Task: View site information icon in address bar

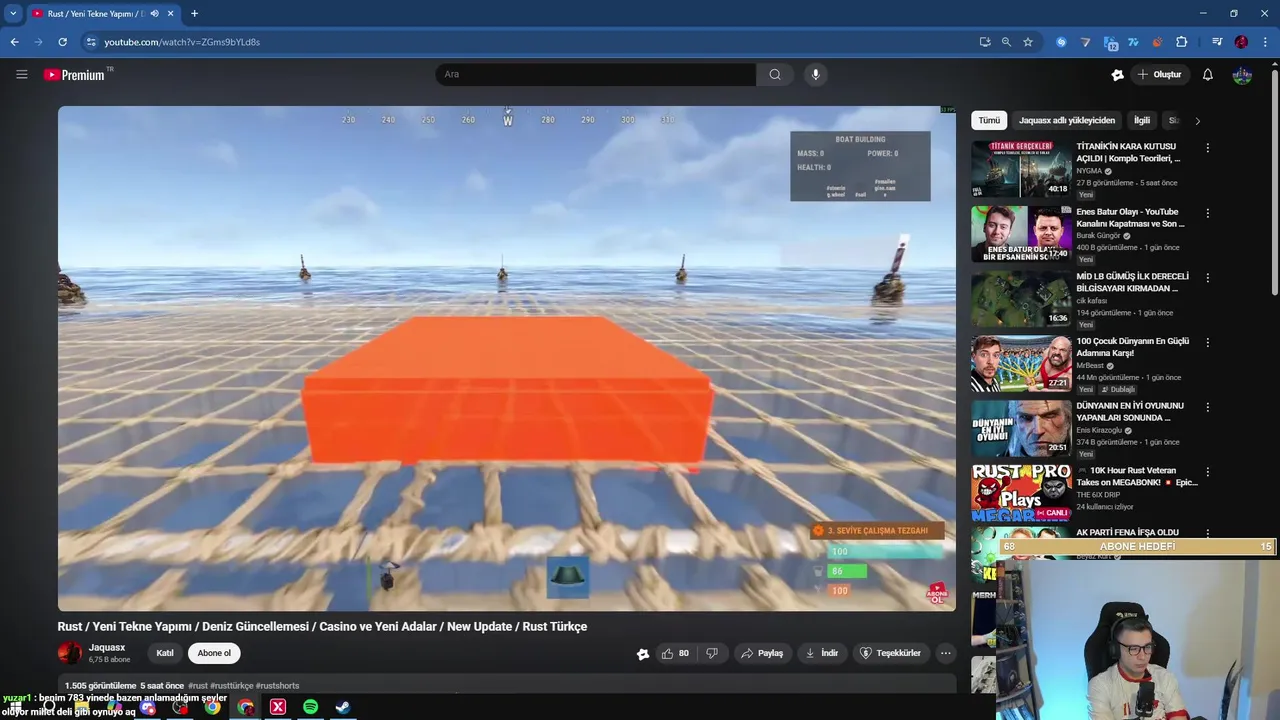Action: (91, 42)
